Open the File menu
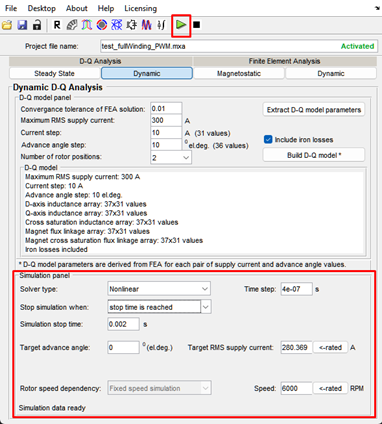This screenshot has height=424, width=382. [x=11, y=8]
